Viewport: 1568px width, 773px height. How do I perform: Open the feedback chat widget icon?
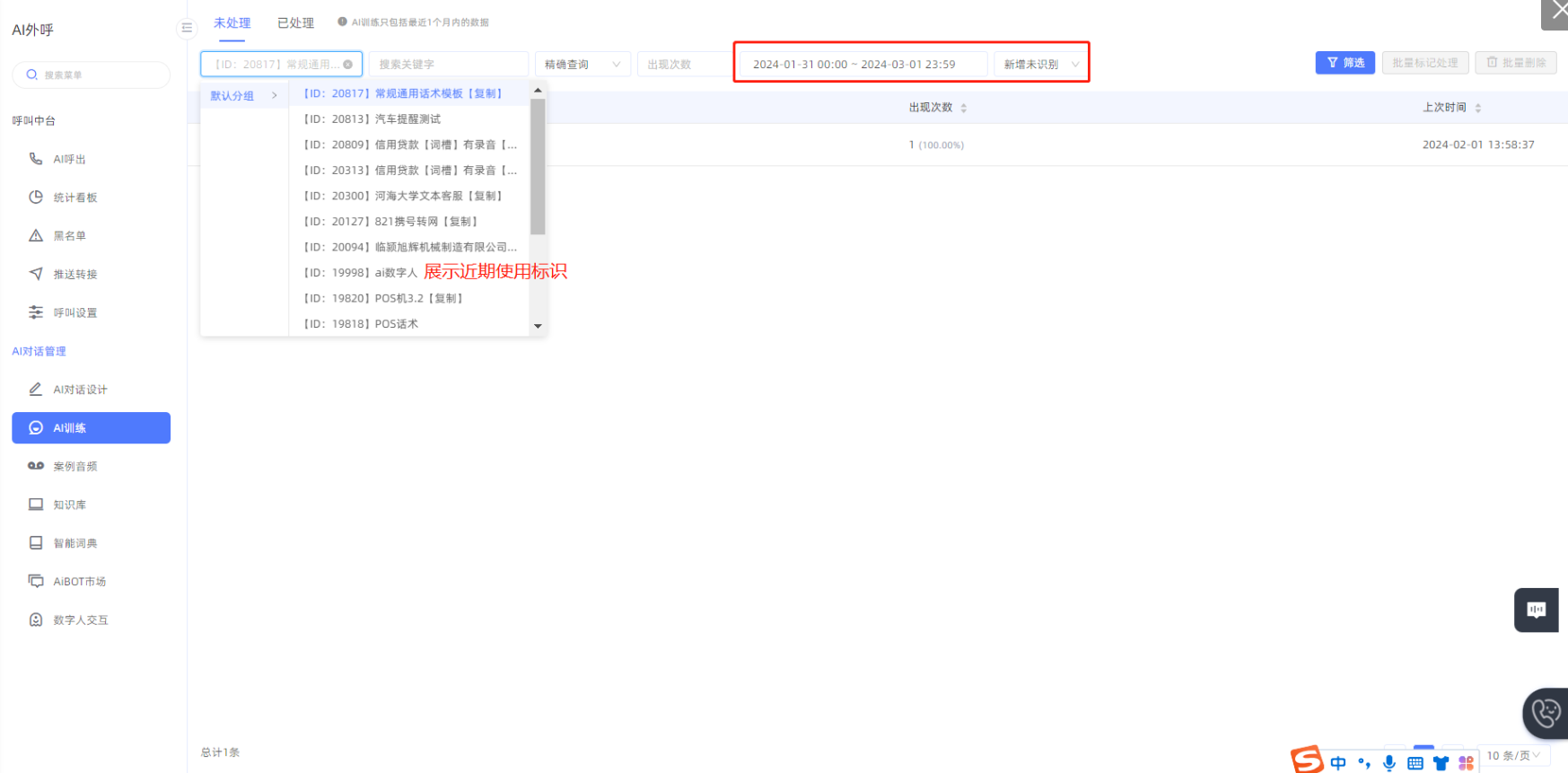1536,610
